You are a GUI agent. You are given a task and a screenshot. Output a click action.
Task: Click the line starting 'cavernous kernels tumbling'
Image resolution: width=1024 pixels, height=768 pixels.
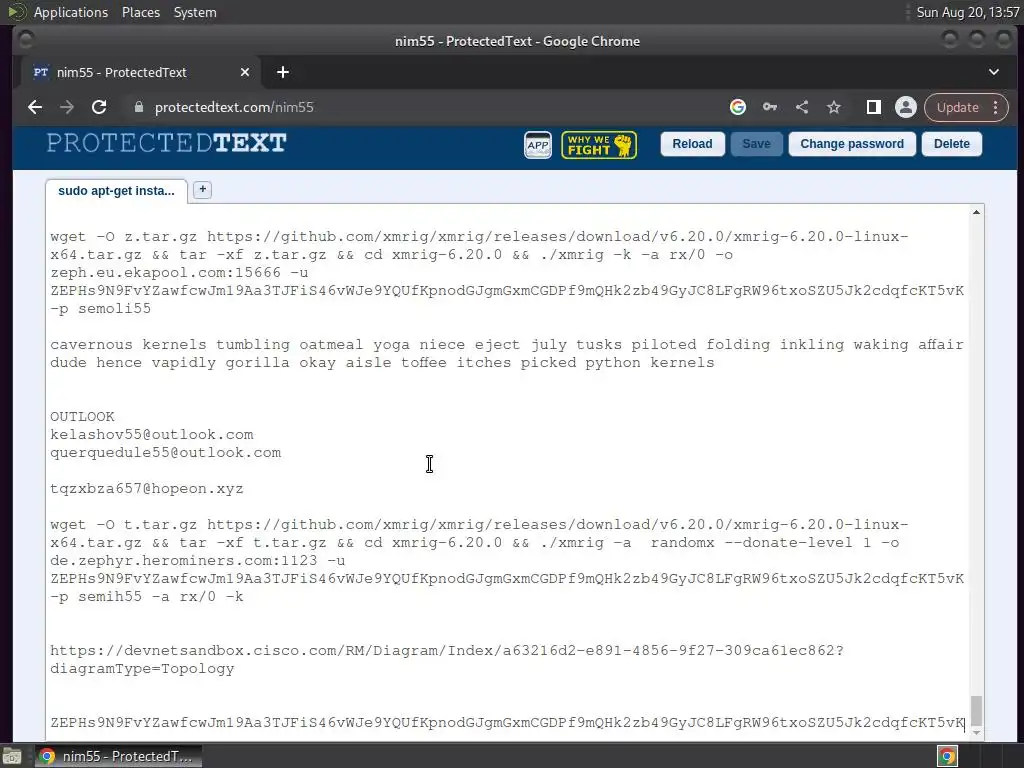(x=507, y=344)
